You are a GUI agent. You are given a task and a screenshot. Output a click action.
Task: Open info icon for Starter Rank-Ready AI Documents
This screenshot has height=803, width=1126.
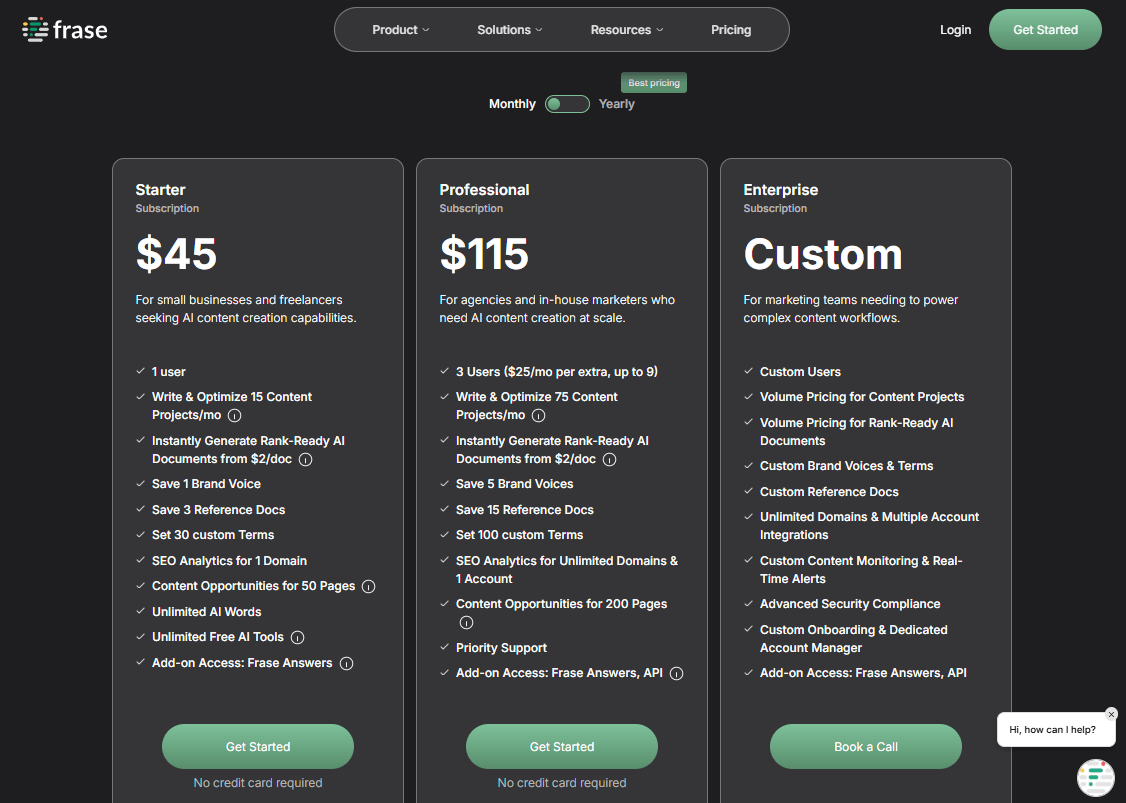coord(305,460)
